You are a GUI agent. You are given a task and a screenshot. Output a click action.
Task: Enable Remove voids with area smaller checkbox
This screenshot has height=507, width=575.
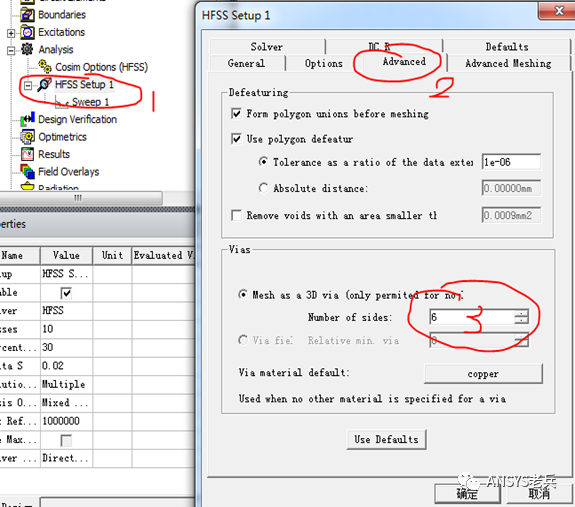click(x=237, y=215)
